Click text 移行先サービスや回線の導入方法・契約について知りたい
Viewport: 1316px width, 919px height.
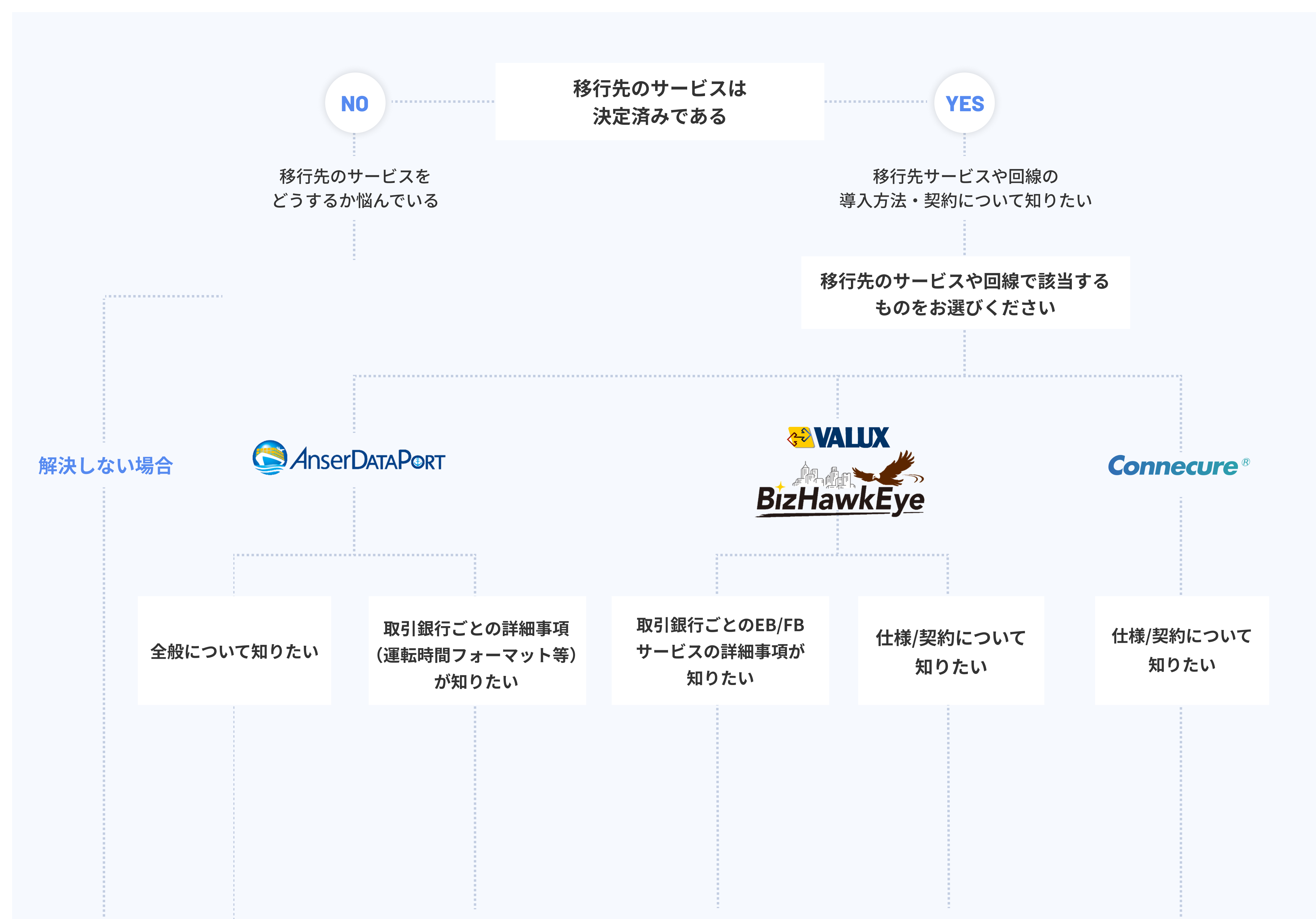coord(965,188)
